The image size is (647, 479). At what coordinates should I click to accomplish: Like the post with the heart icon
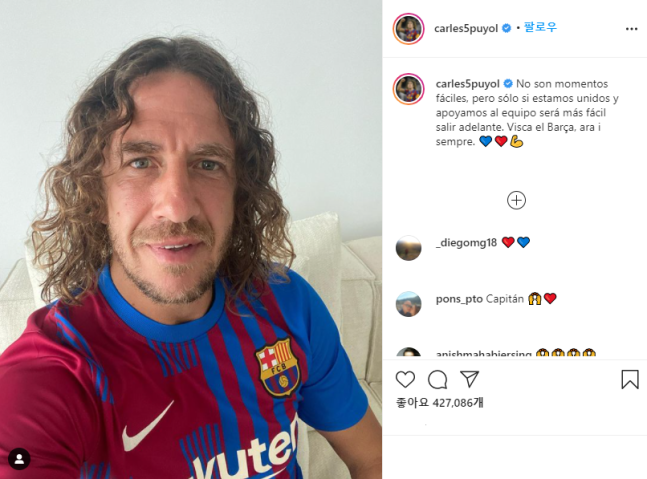pyautogui.click(x=405, y=379)
